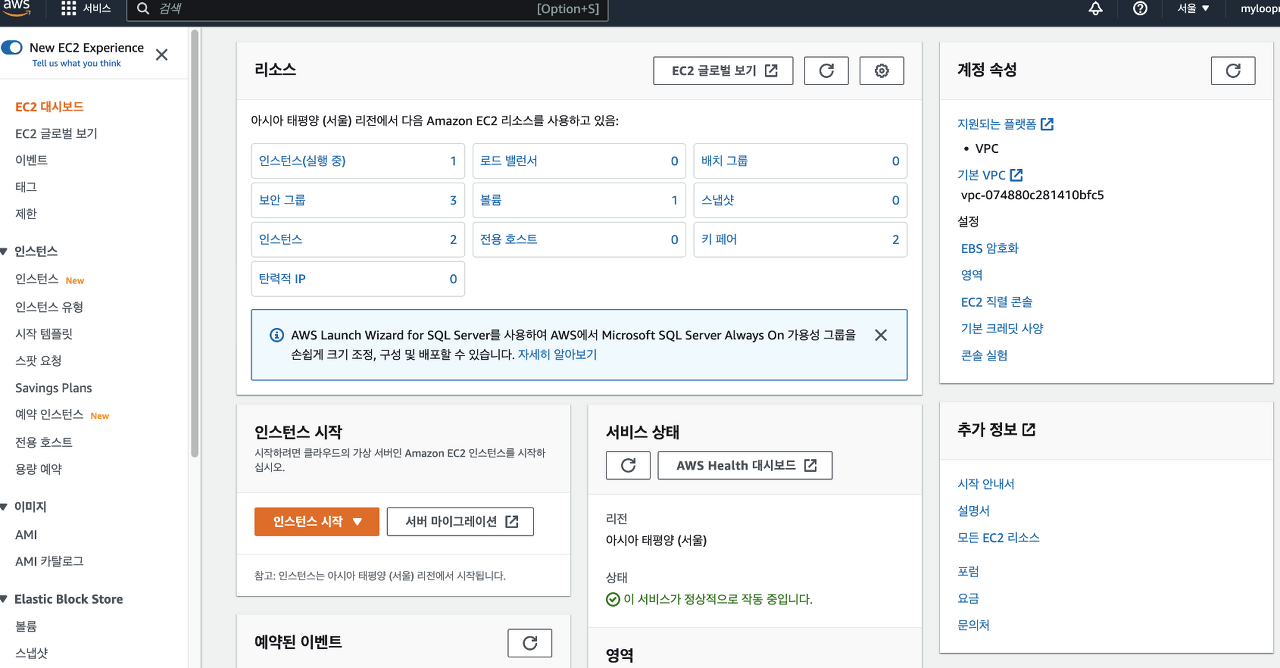Click the Tell us what you think link
Image resolution: width=1280 pixels, height=668 pixels.
coord(76,64)
